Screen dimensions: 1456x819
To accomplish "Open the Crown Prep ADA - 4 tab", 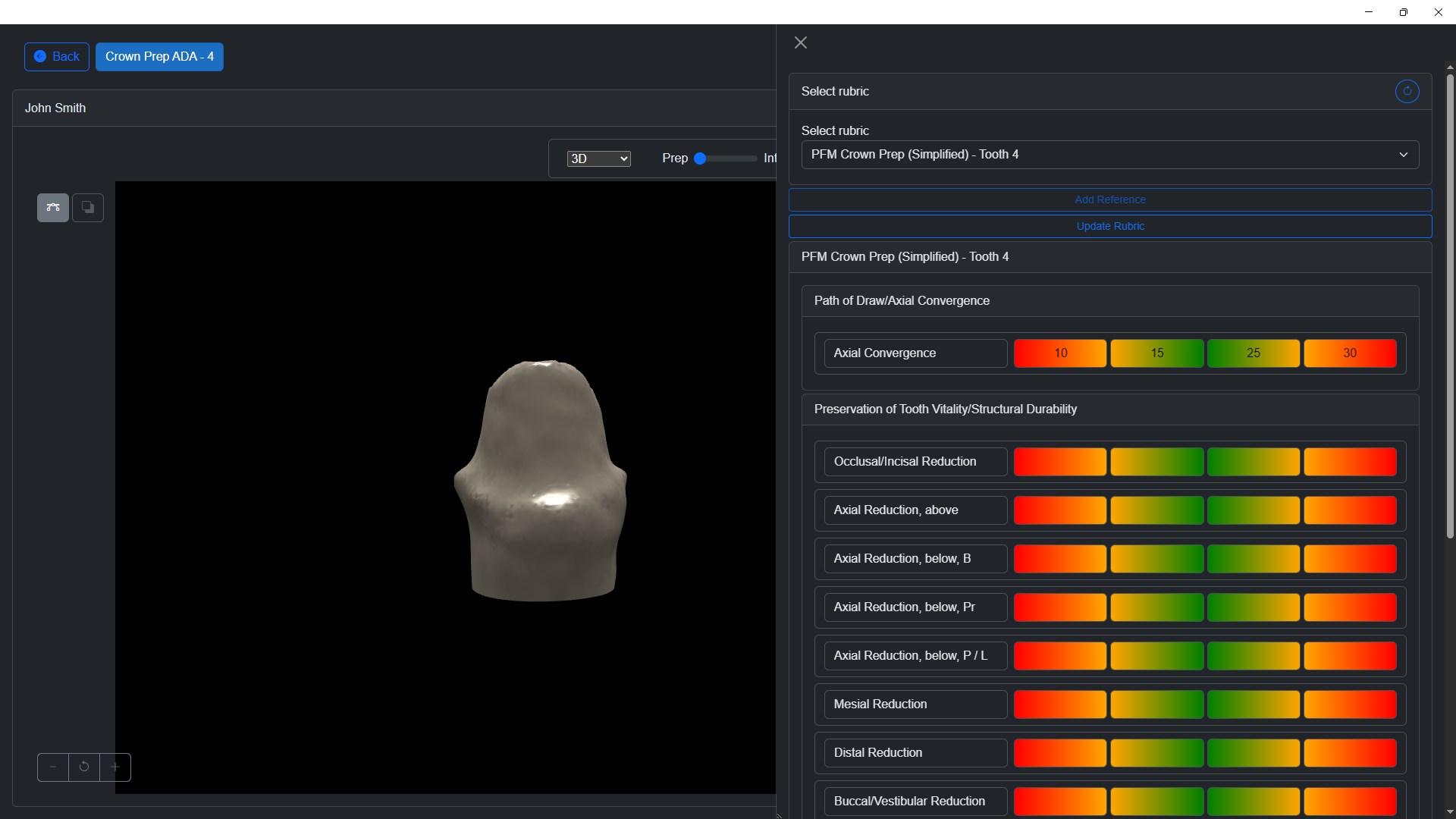I will [x=159, y=57].
